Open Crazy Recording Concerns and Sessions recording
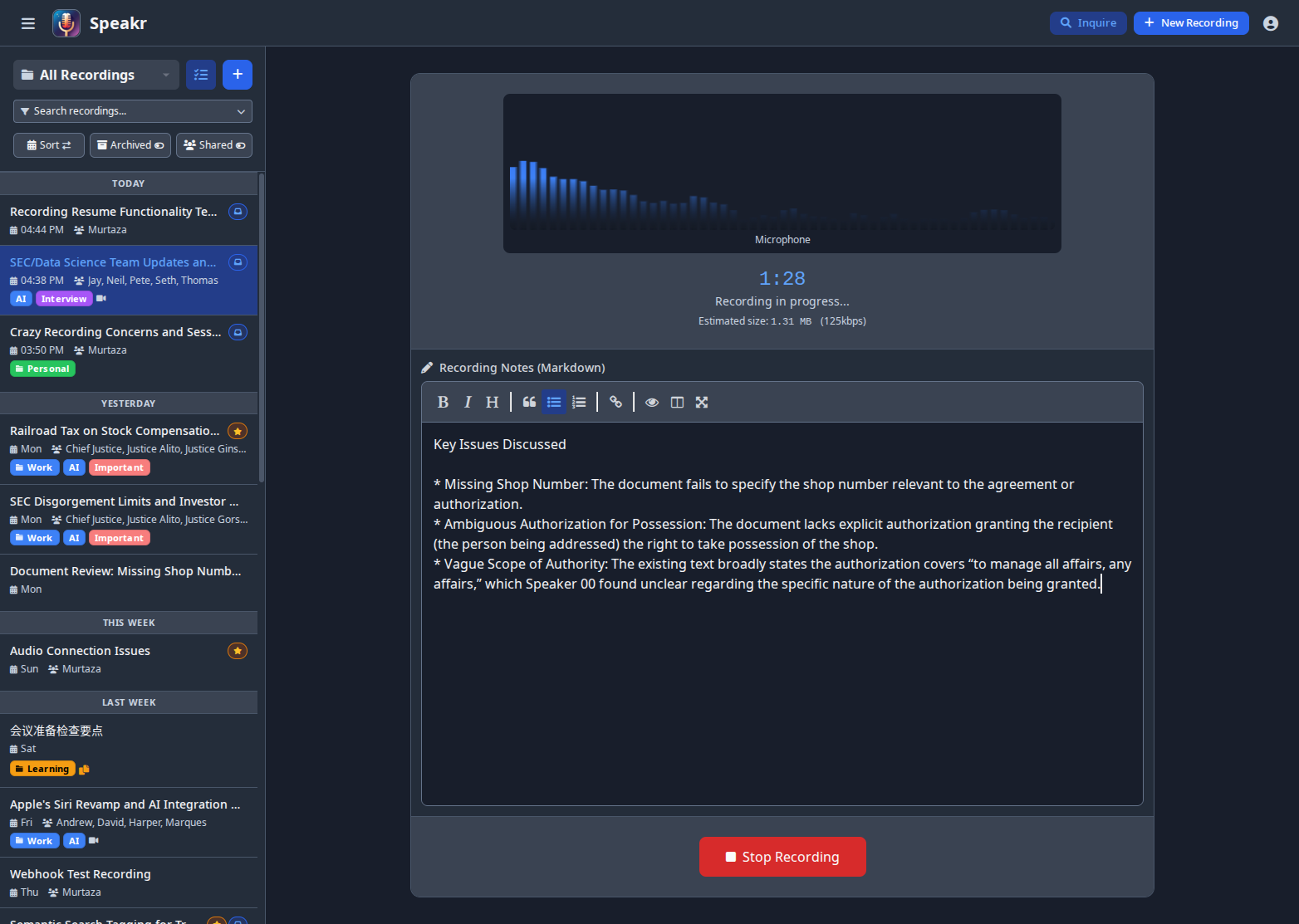The image size is (1299, 924). click(x=129, y=350)
